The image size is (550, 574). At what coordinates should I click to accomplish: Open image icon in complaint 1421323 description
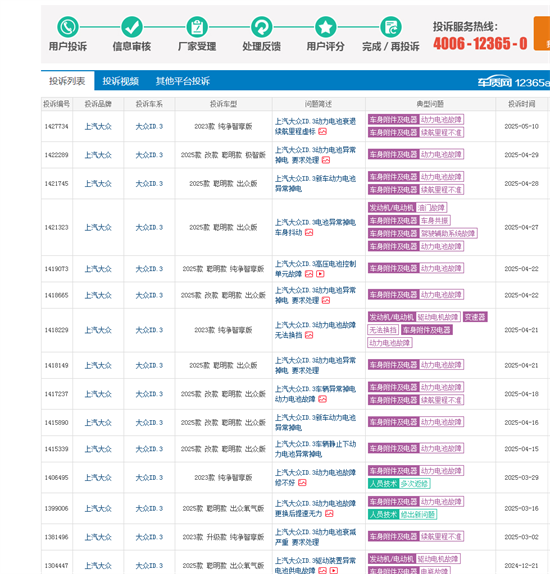coord(309,232)
